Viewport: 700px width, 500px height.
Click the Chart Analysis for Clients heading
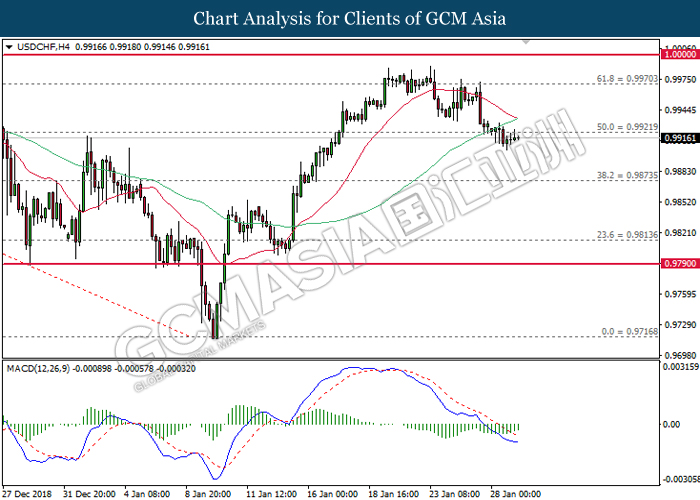pyautogui.click(x=350, y=19)
